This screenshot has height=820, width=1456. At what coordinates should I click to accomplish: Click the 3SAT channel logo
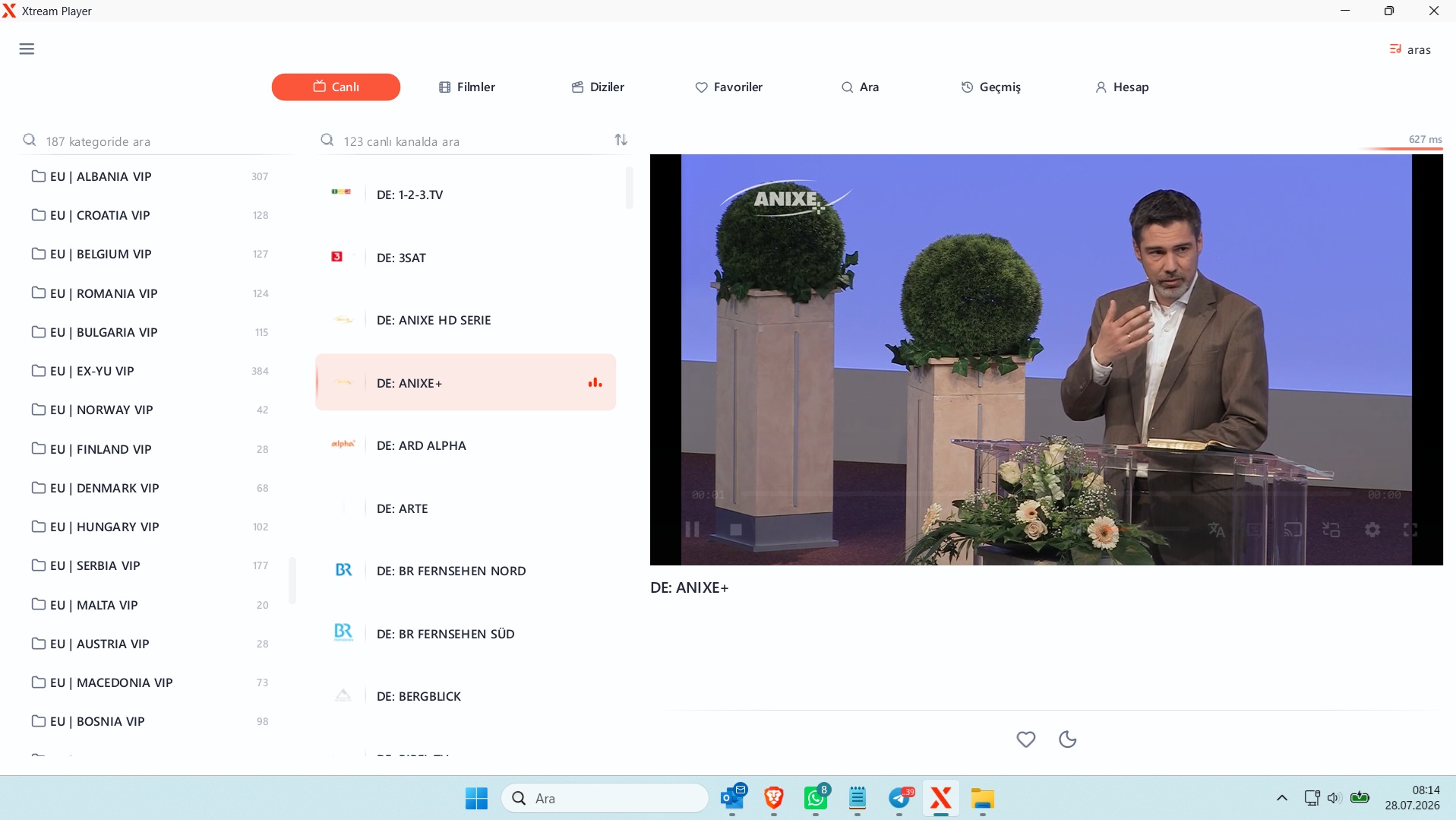point(337,257)
